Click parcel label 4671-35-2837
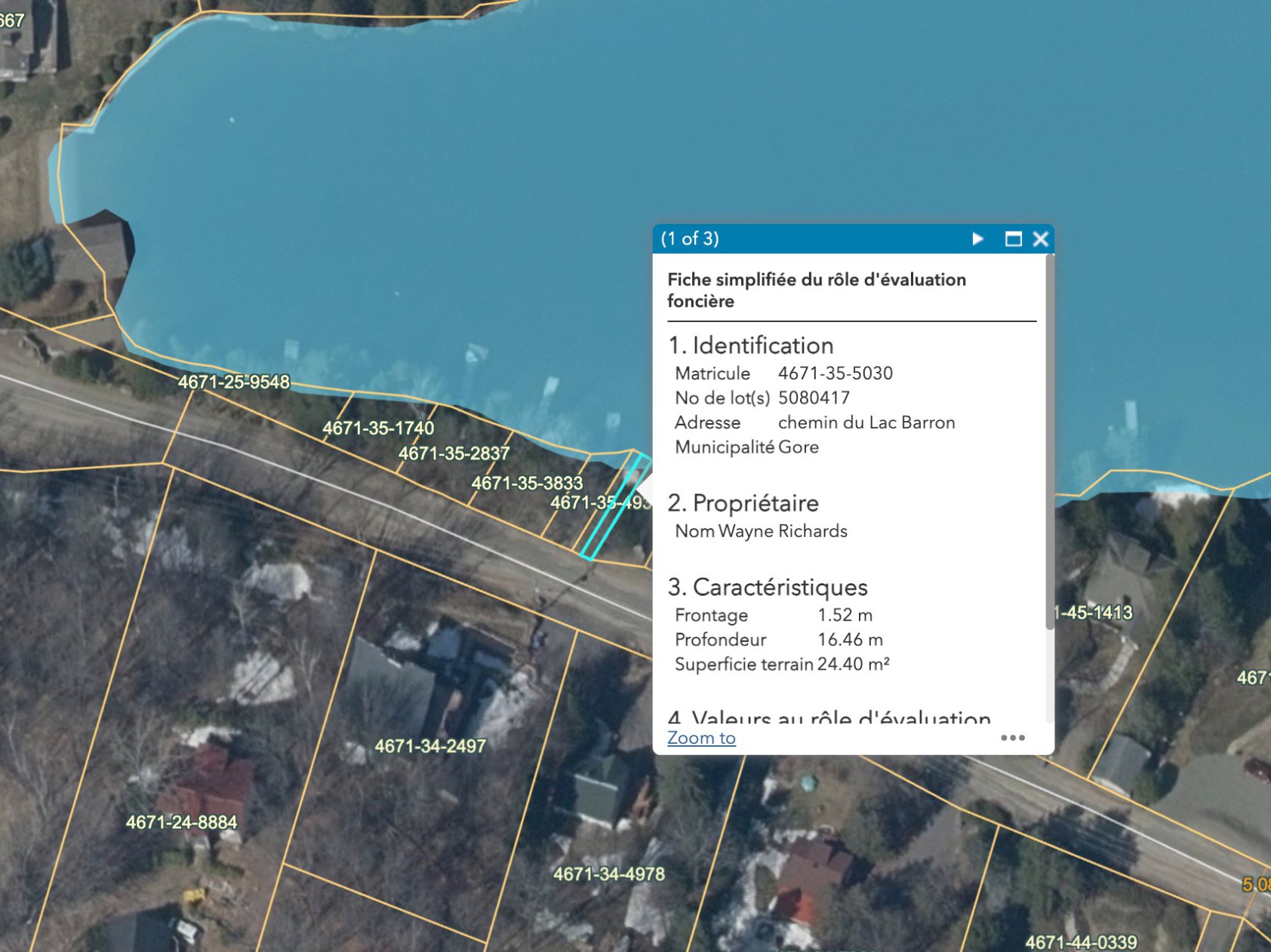Viewport: 1271px width, 952px height. 454,453
